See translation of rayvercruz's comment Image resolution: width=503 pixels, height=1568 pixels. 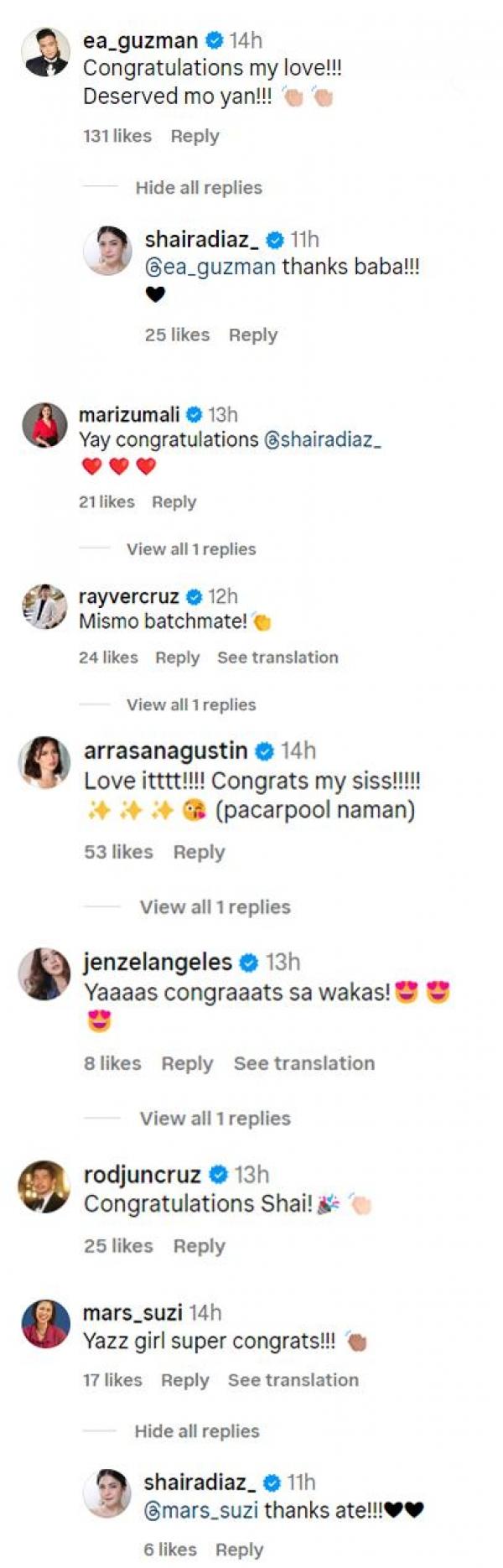tap(277, 657)
